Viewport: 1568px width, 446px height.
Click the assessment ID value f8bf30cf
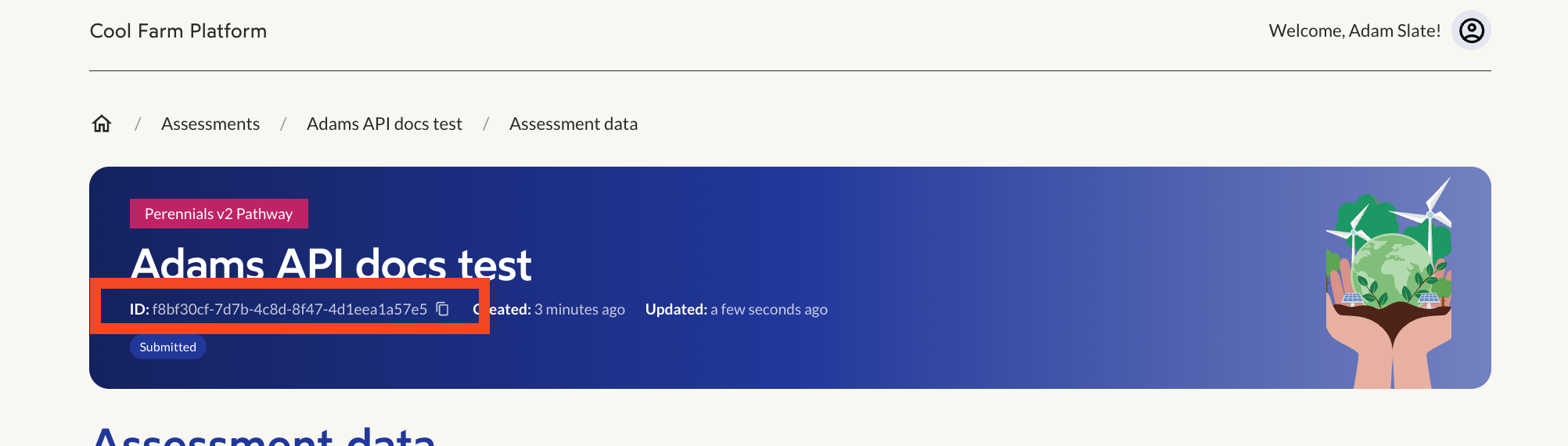(x=290, y=309)
